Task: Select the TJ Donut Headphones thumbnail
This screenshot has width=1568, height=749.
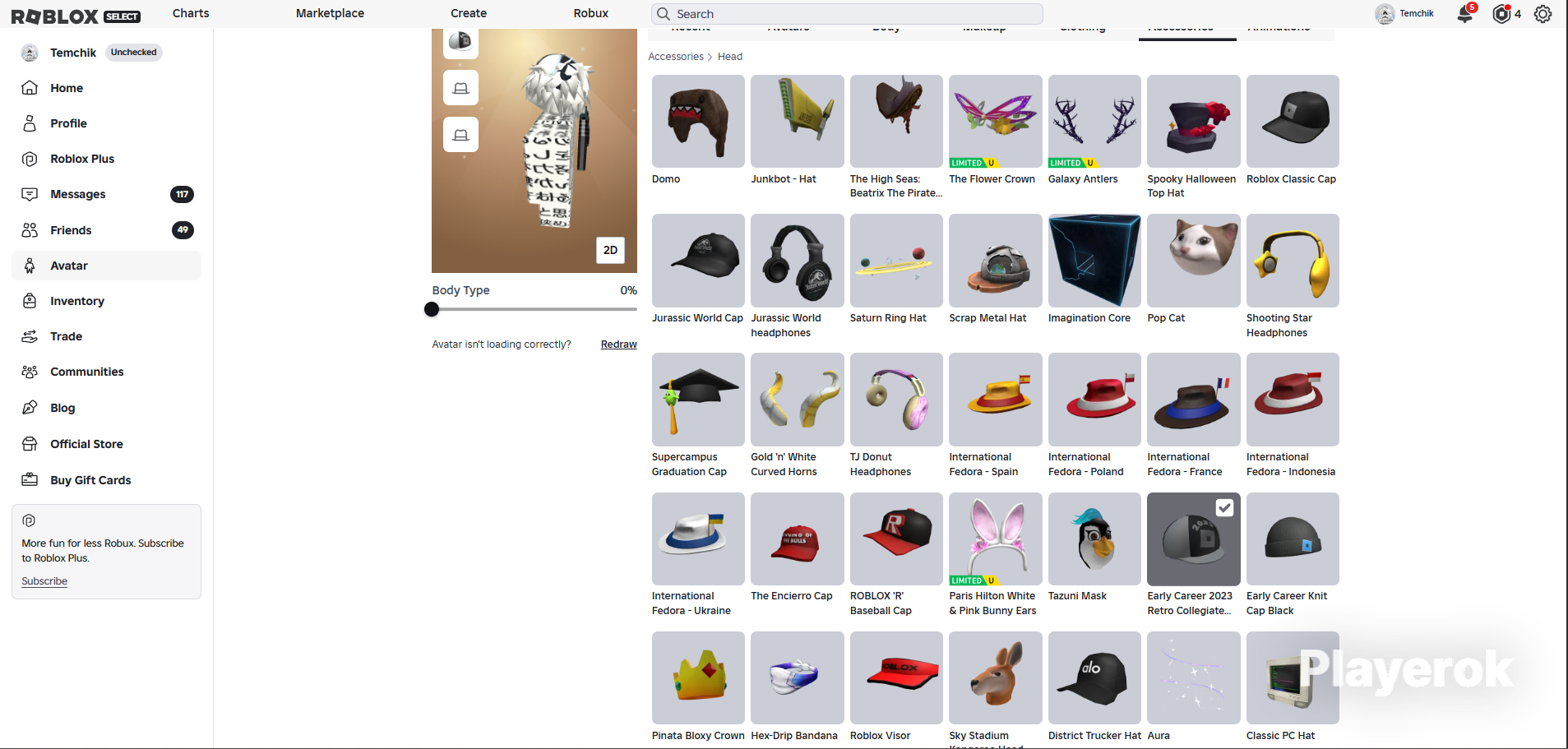Action: pos(896,400)
